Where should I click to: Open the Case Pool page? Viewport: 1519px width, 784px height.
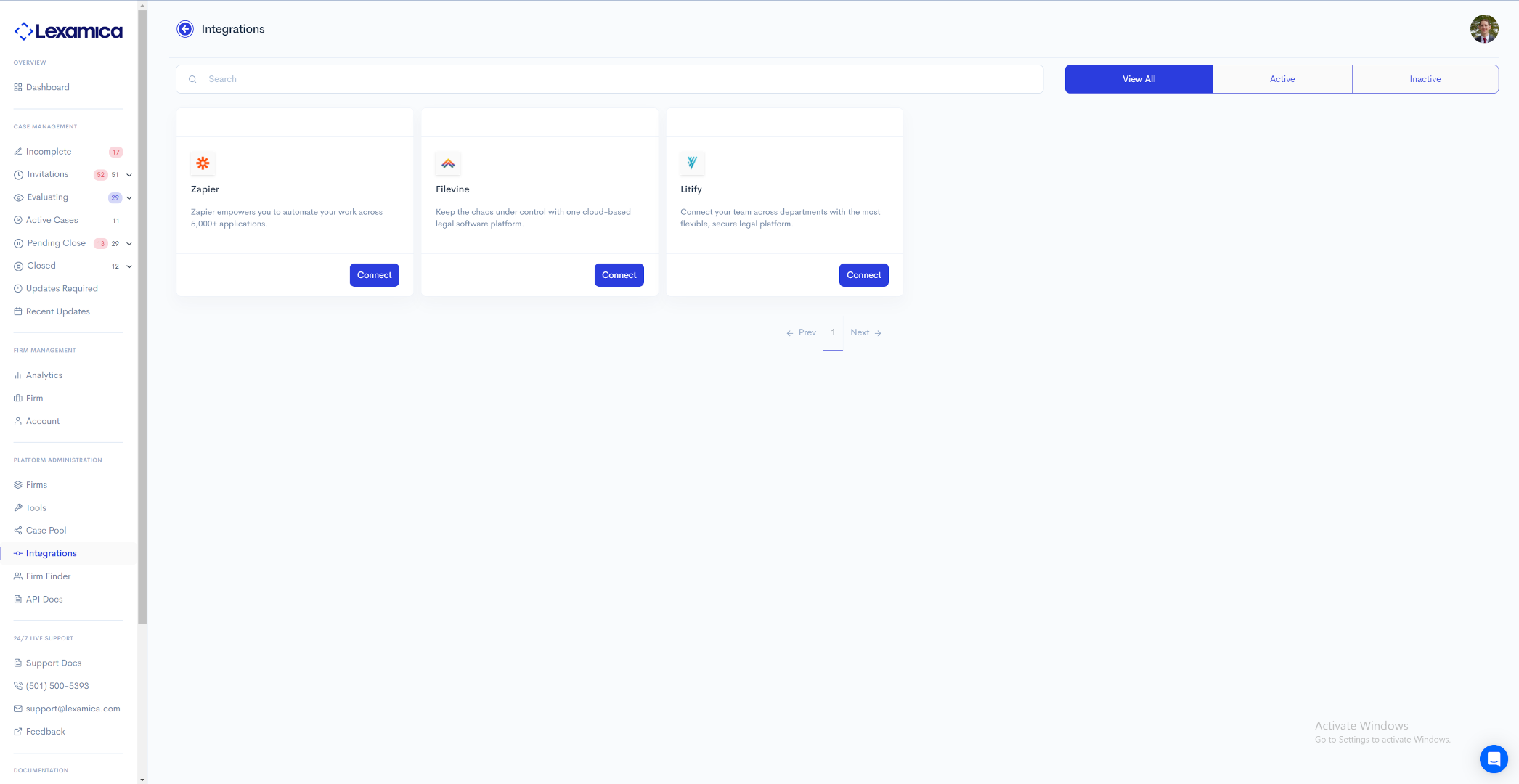(46, 530)
